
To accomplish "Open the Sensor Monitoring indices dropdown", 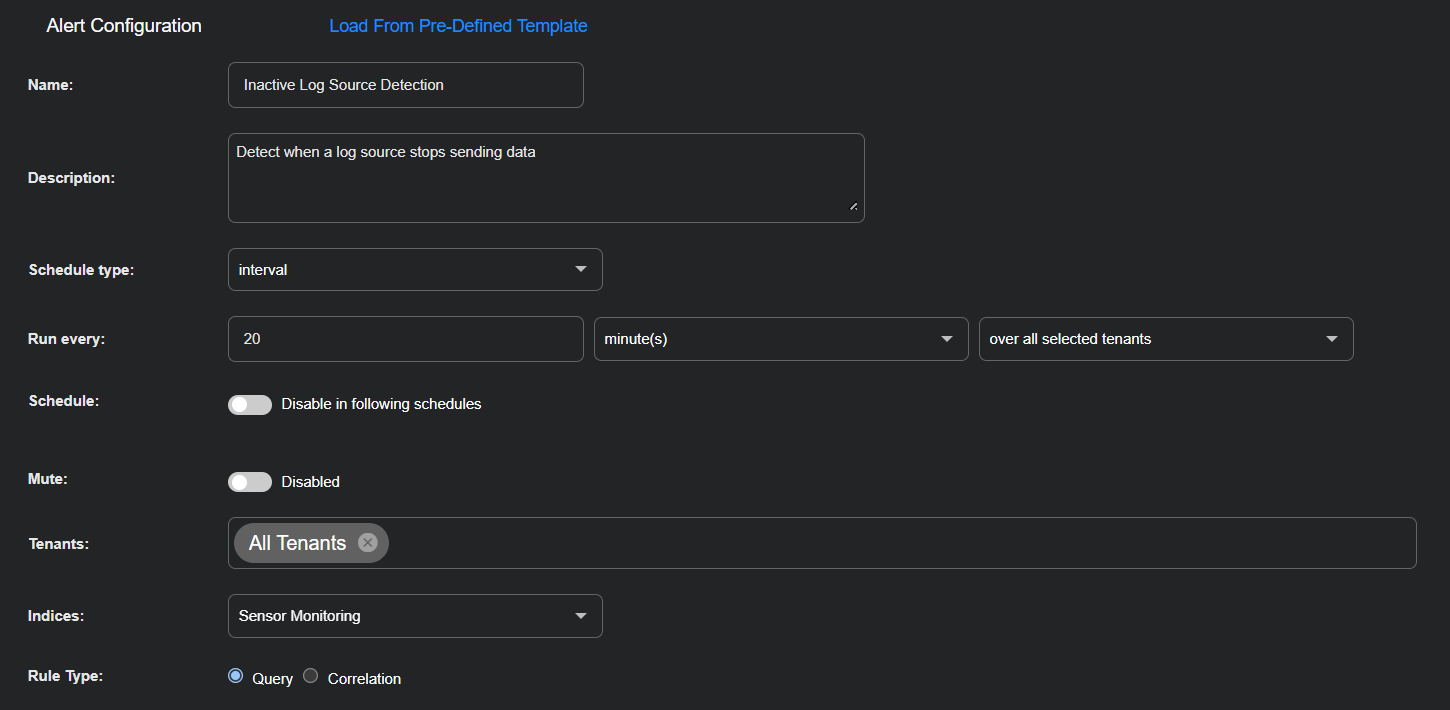I will [415, 616].
